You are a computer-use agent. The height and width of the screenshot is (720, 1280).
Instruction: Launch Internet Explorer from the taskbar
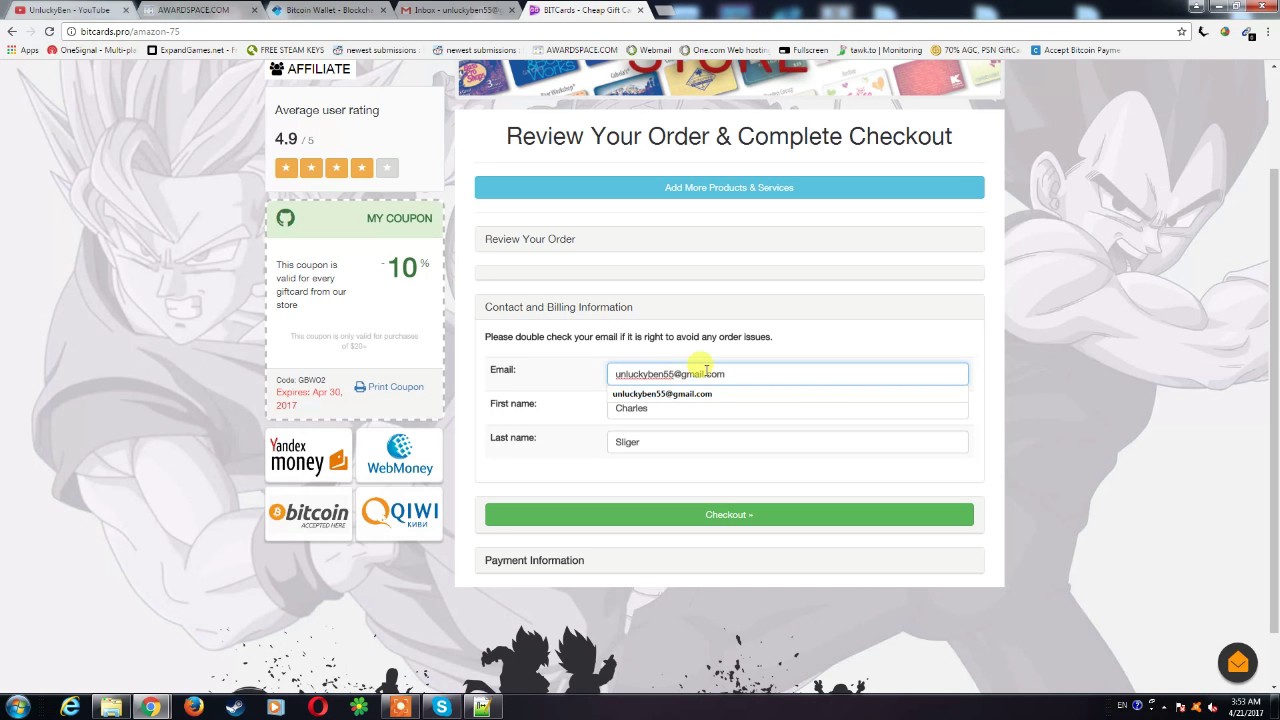click(x=70, y=707)
